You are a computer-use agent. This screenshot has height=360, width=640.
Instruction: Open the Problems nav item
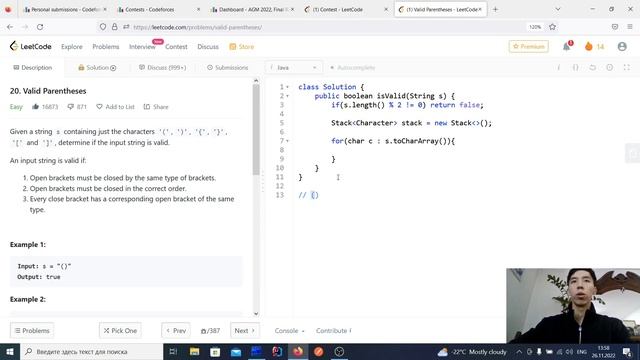pos(106,47)
